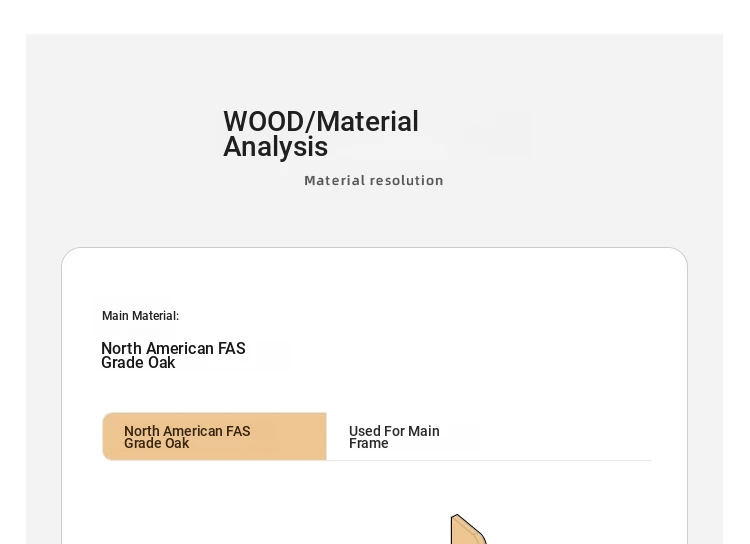The height and width of the screenshot is (544, 750).
Task: Click the divider line under Used For Main Frame
Action: pyautogui.click(x=489, y=460)
